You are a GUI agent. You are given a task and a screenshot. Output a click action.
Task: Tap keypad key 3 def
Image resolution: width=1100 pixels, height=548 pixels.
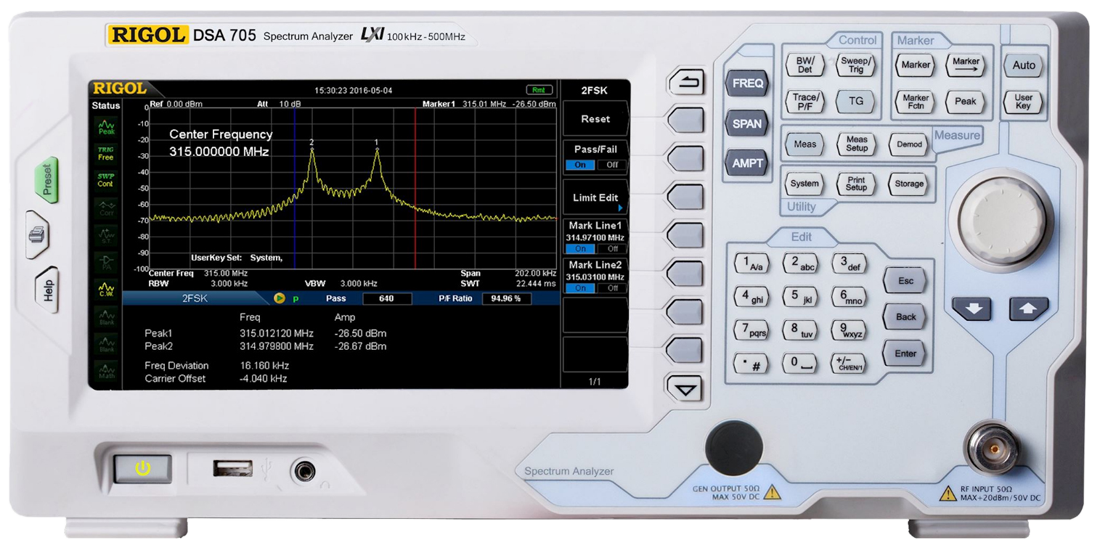tap(849, 264)
